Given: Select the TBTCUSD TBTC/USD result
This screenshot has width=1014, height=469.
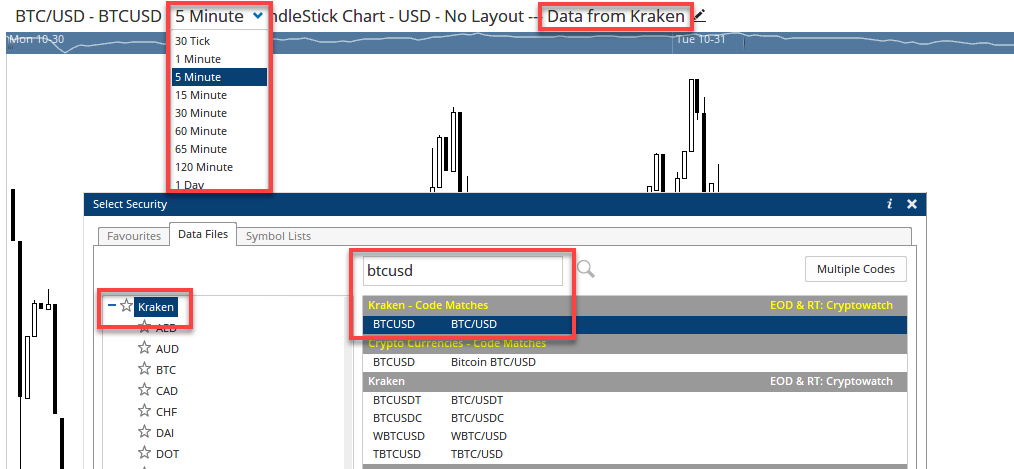Looking at the screenshot, I should [x=635, y=453].
